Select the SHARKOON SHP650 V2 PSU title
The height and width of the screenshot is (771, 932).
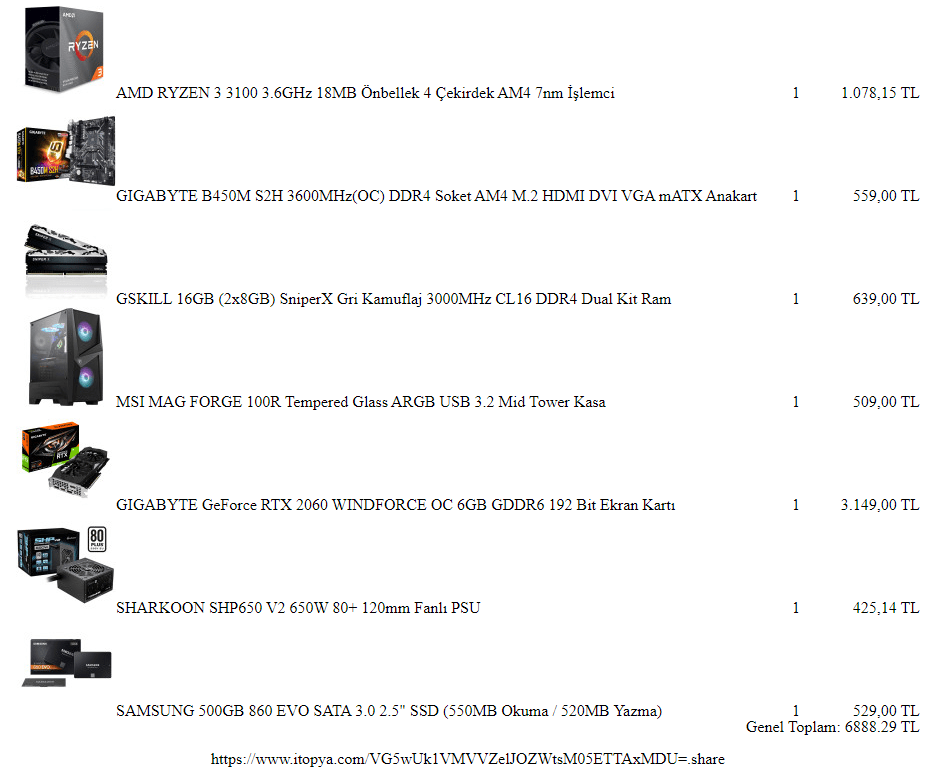[298, 608]
